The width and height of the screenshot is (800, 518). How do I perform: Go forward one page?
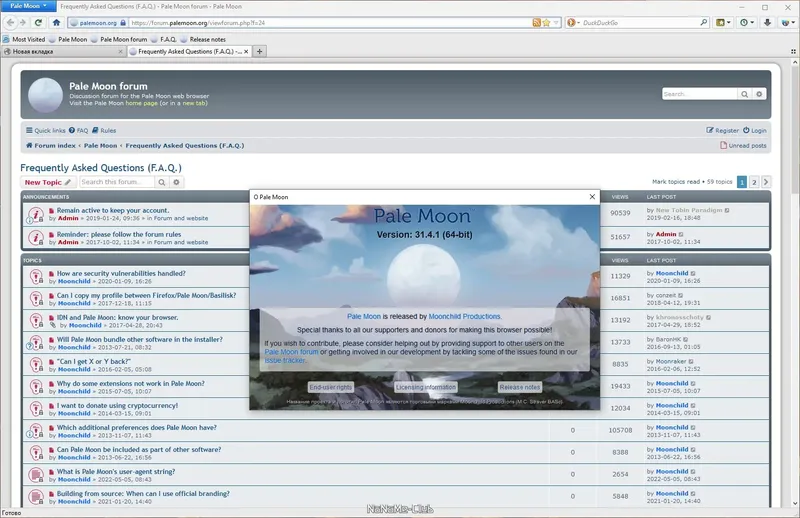(x=22, y=22)
